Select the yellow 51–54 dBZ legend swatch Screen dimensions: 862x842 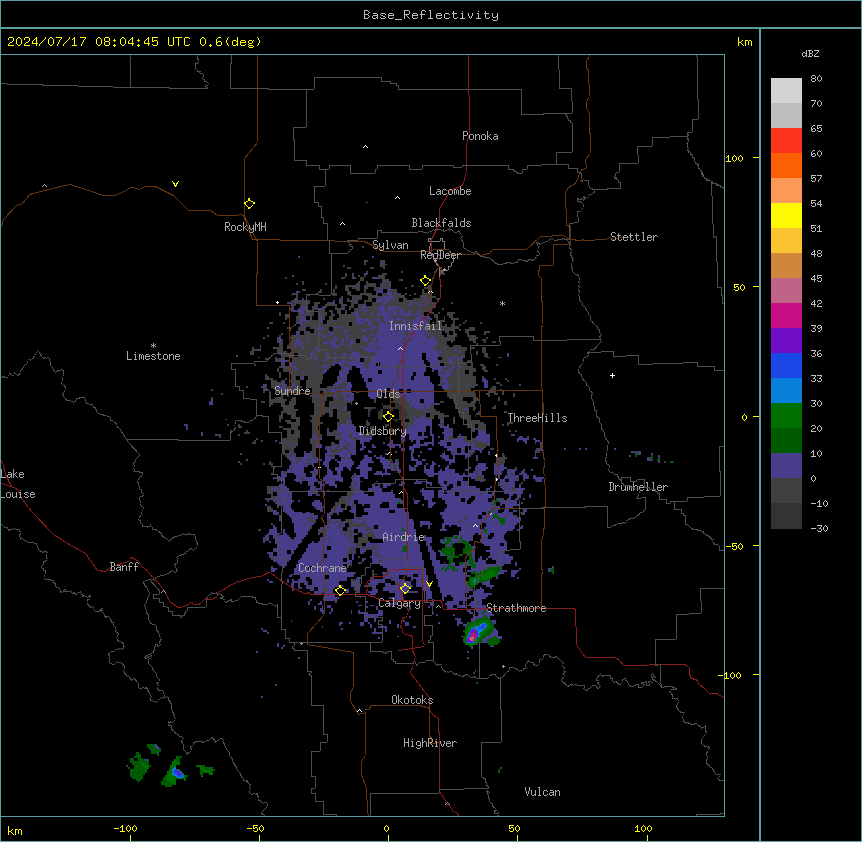(786, 215)
